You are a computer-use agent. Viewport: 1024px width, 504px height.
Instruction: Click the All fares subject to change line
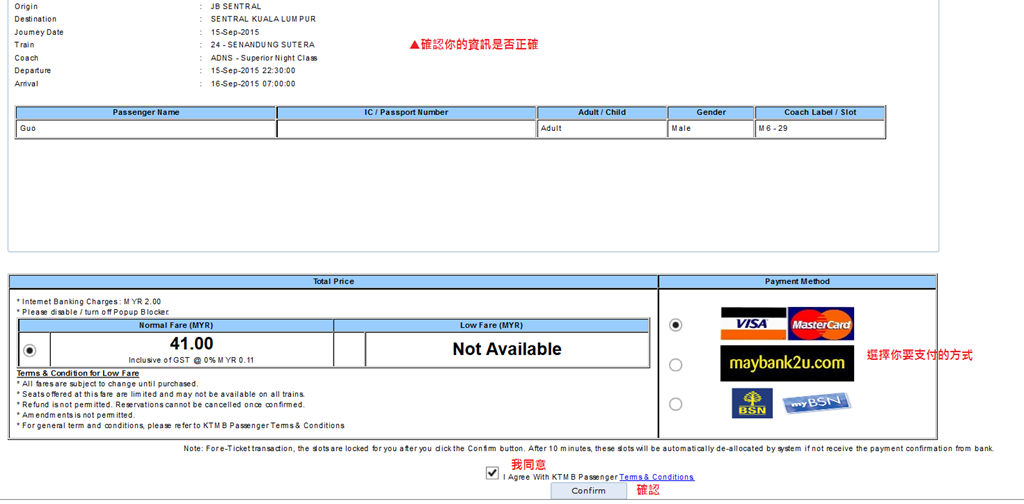pyautogui.click(x=107, y=384)
